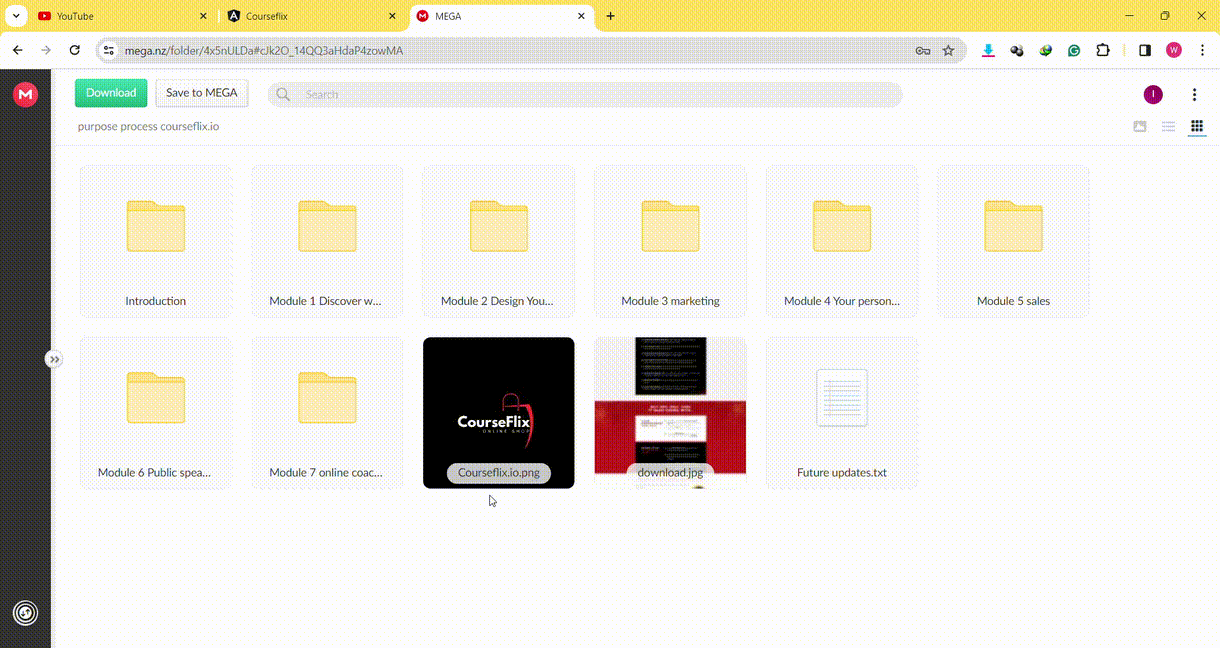Open the user avatar account menu
This screenshot has height=648, width=1220.
(x=1153, y=95)
